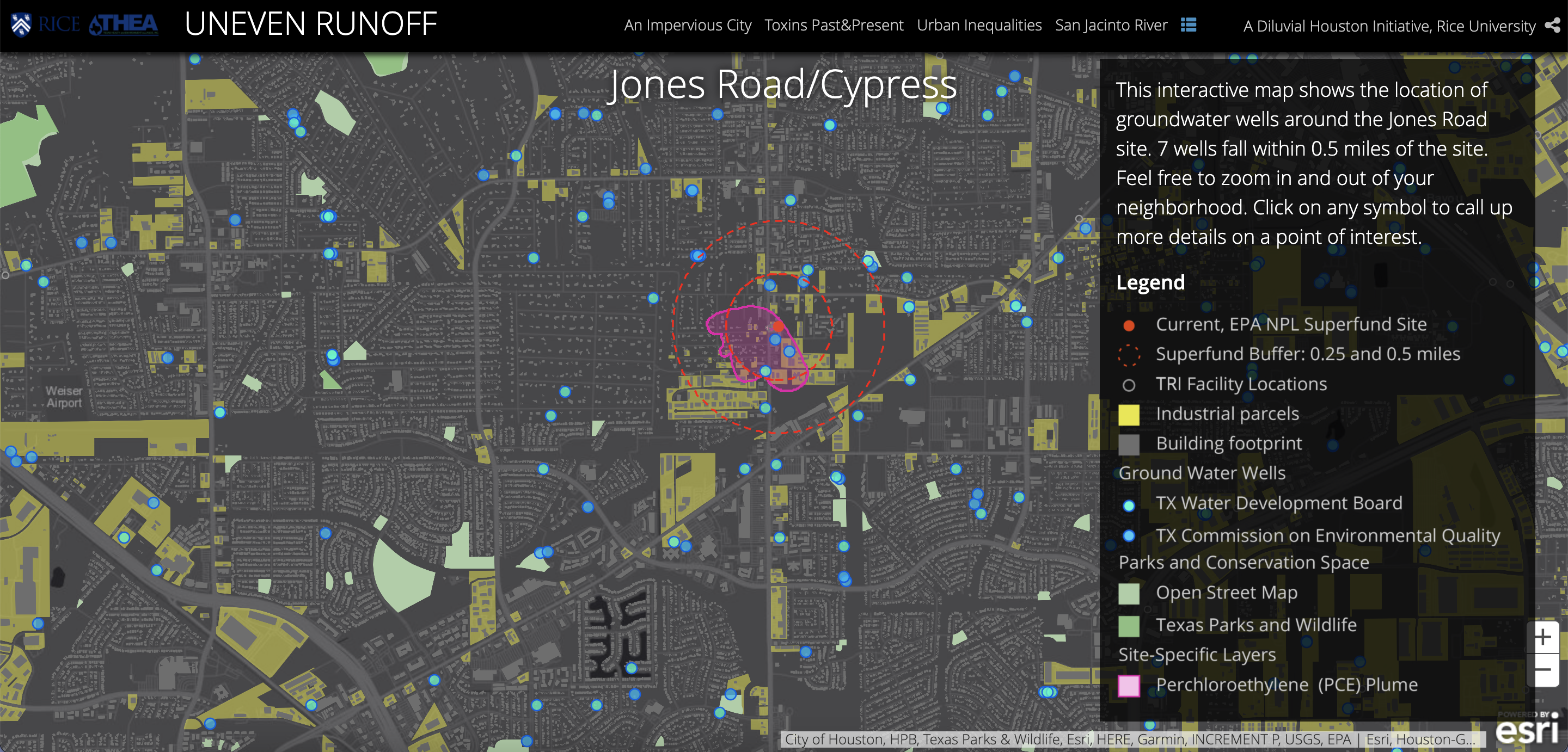
Task: Click the pink PCE Plume swatch
Action: [1129, 685]
